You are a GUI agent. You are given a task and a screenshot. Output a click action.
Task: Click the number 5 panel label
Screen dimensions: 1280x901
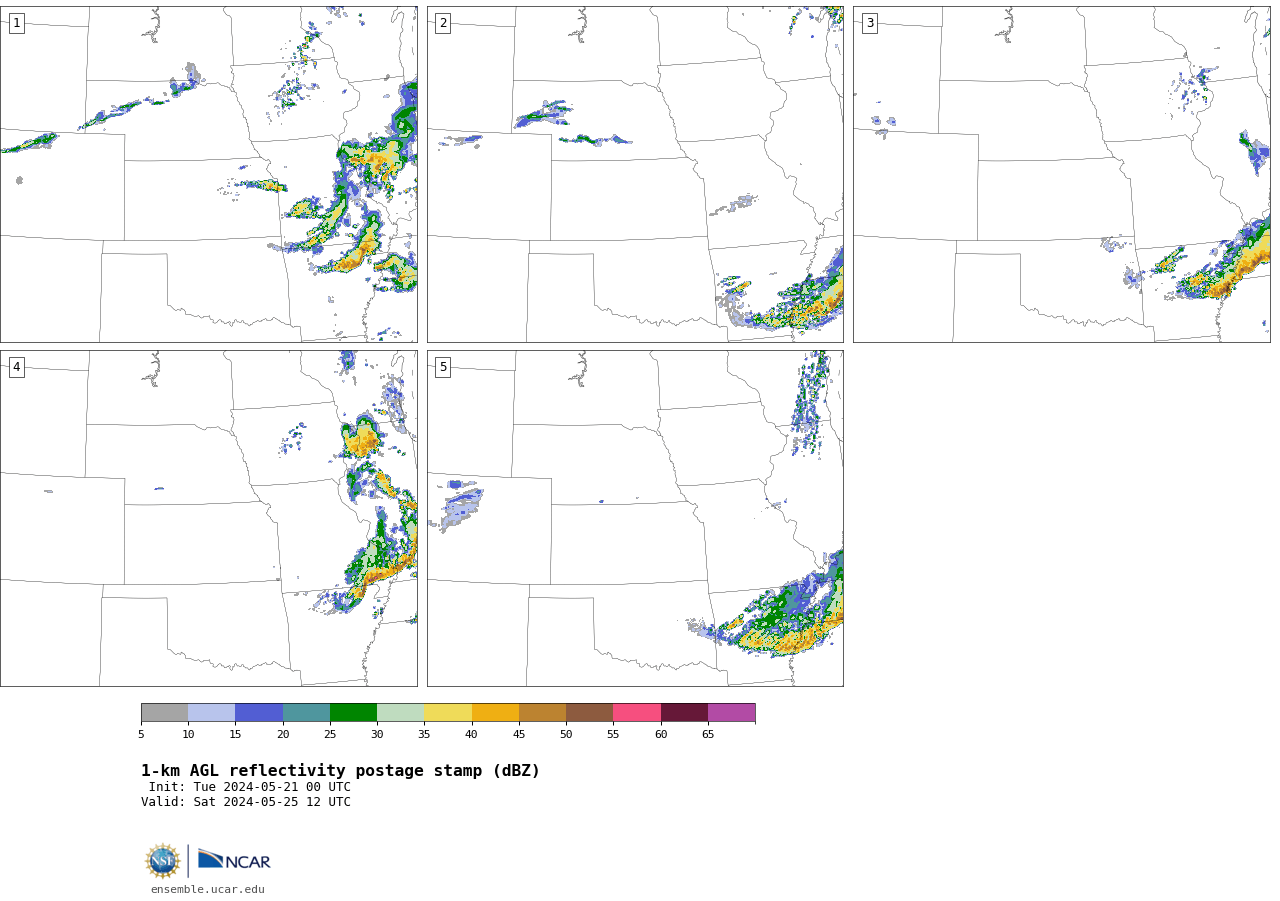443,367
